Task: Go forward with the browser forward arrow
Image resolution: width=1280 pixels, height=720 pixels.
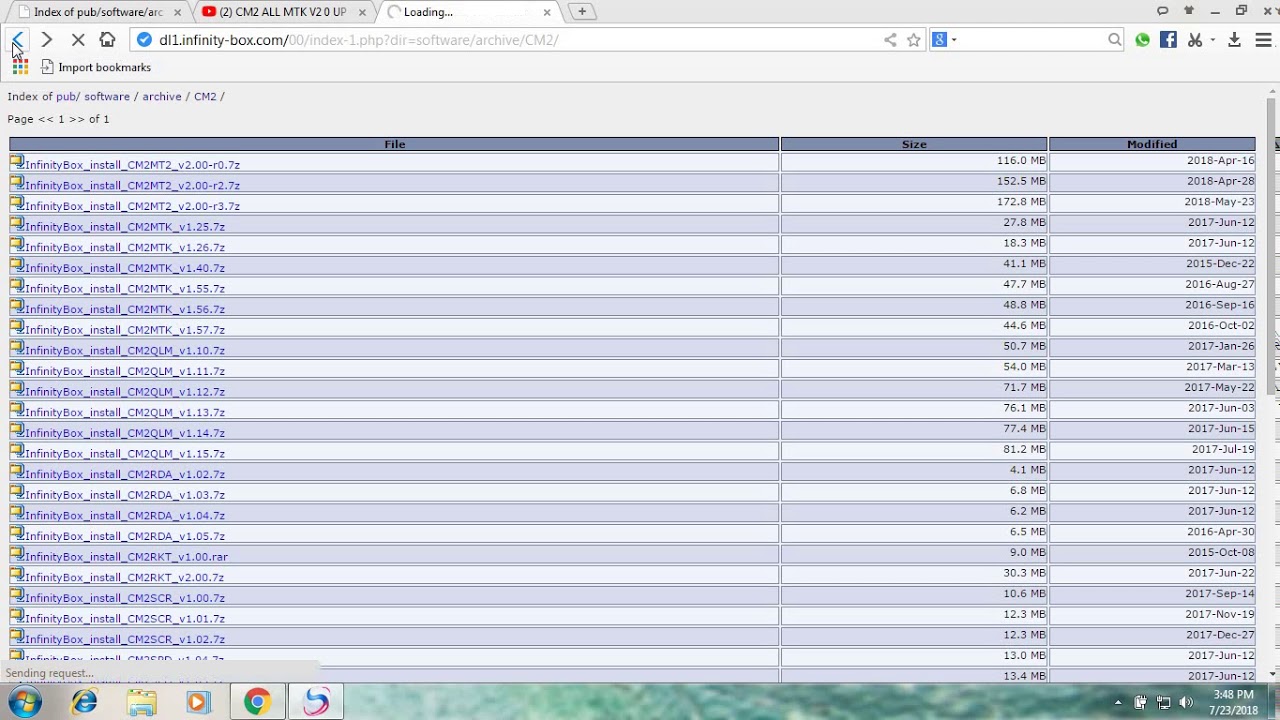Action: coord(46,40)
